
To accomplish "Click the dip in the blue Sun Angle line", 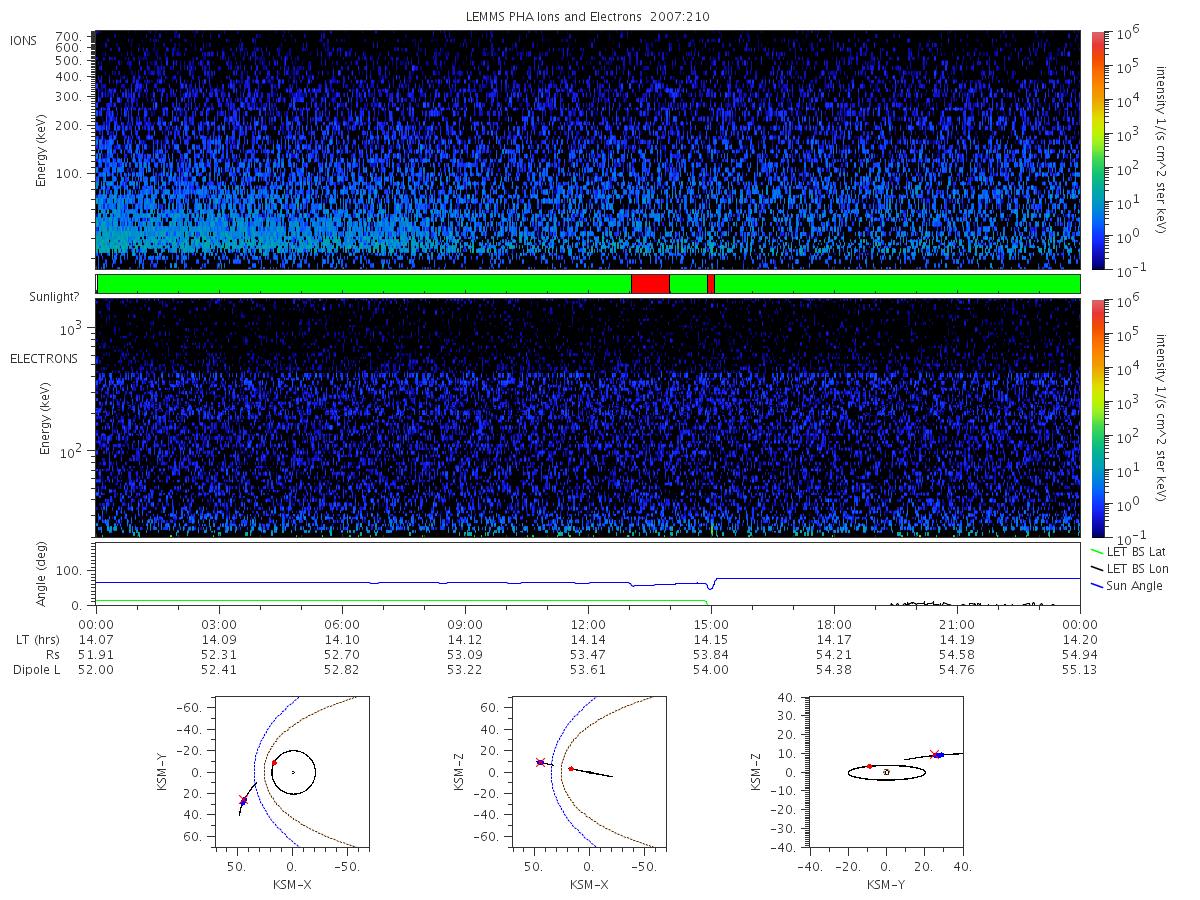I will (709, 586).
